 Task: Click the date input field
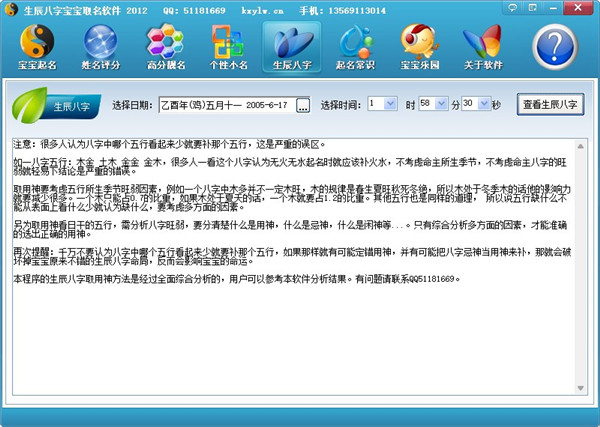[x=227, y=105]
